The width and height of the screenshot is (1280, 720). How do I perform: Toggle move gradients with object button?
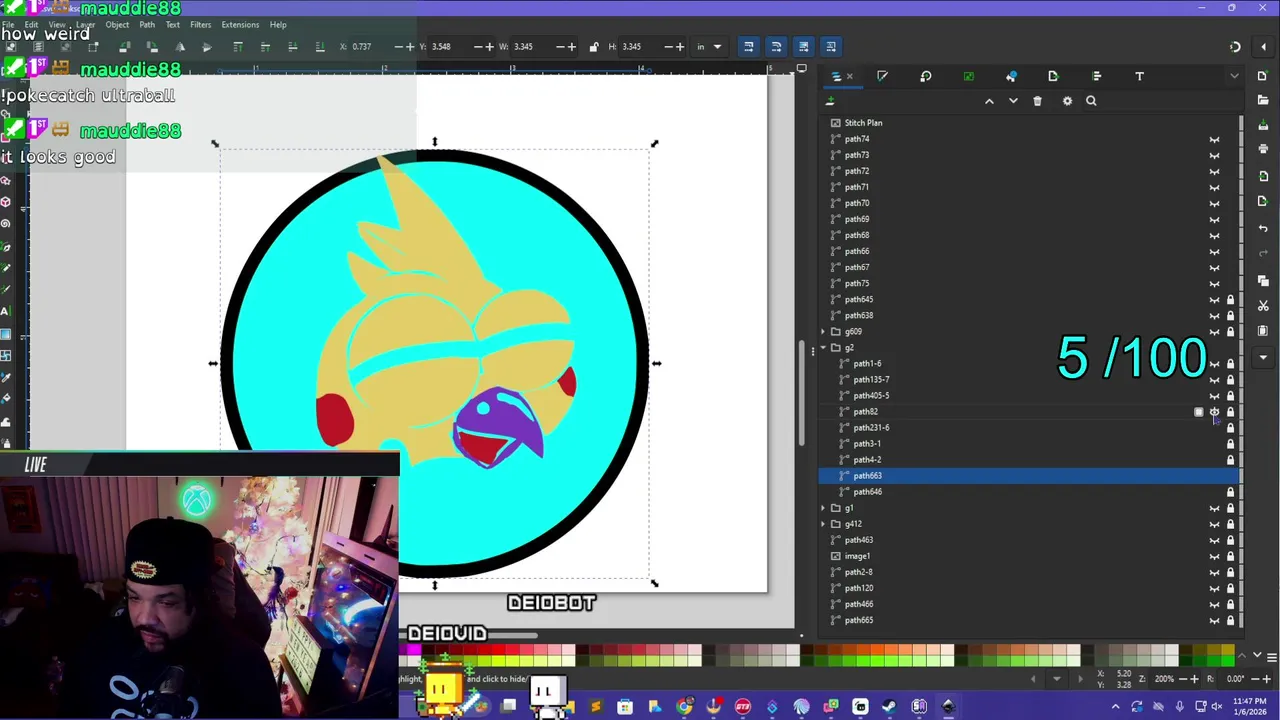pos(803,46)
